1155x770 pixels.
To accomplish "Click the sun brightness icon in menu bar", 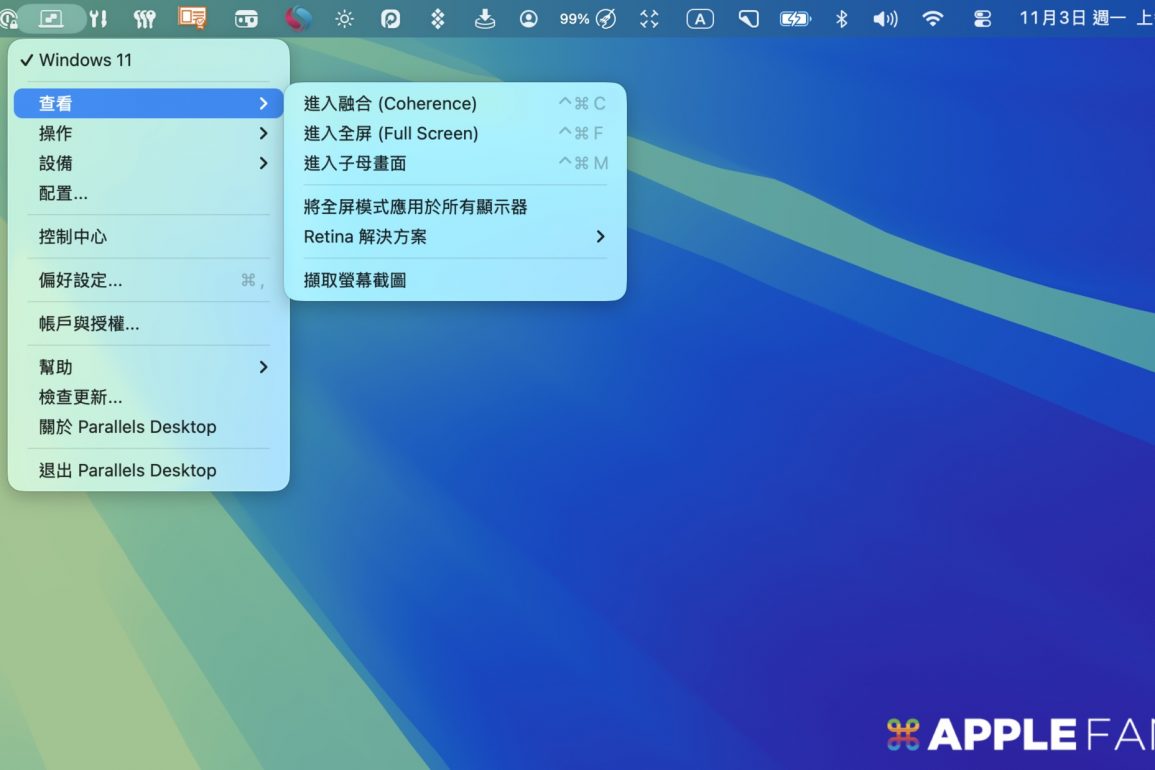I will pyautogui.click(x=344, y=19).
